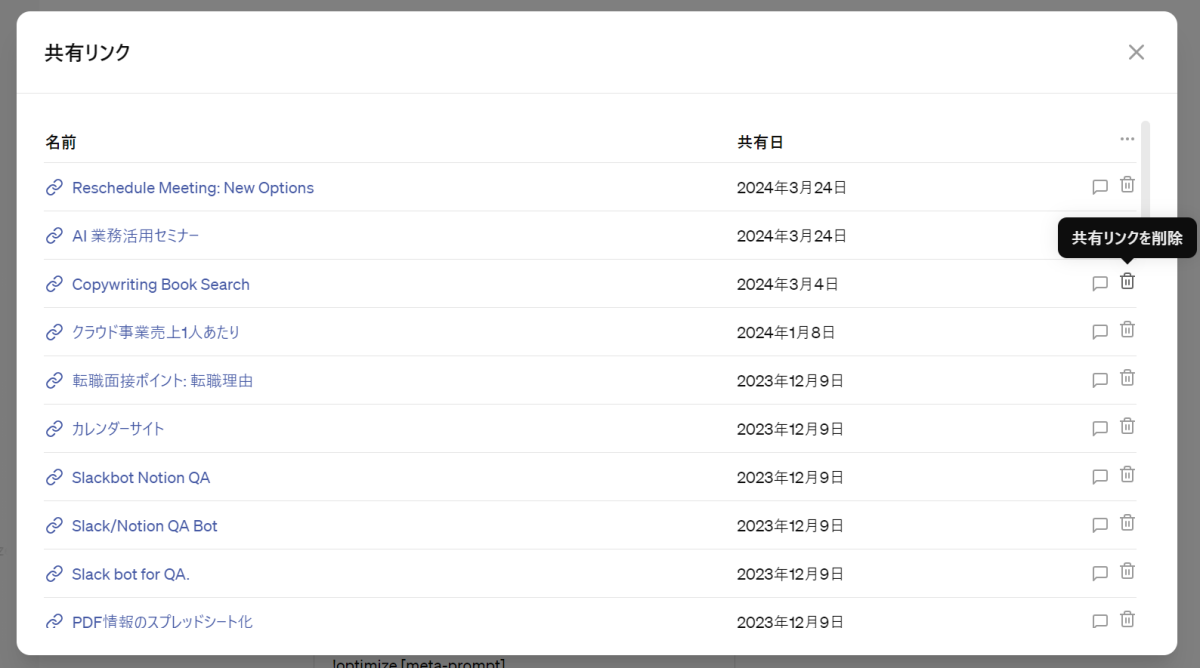Image resolution: width=1200 pixels, height=668 pixels.
Task: Open the AI 業務活用セミナー link
Action: 136,236
